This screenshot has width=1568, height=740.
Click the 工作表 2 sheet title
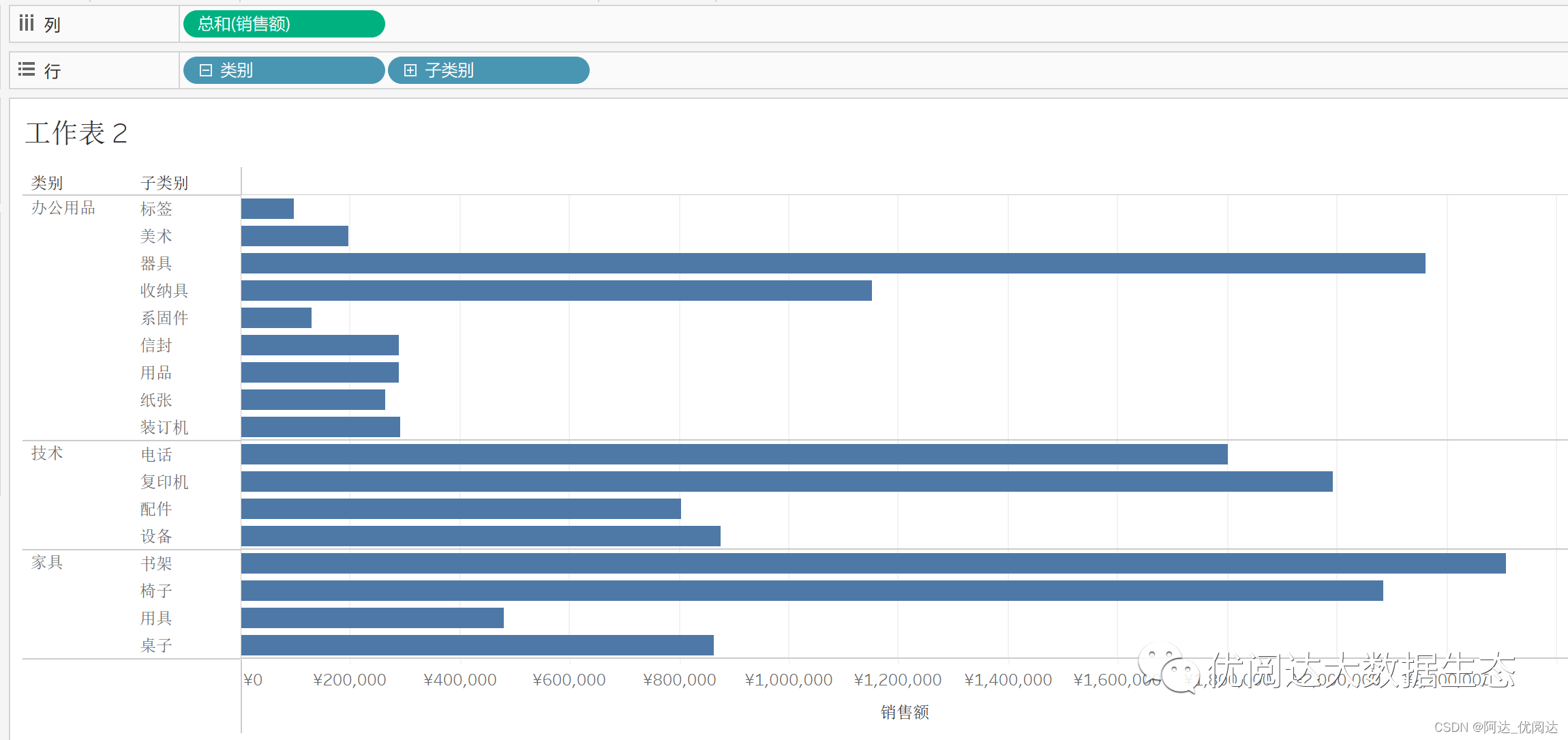point(76,133)
